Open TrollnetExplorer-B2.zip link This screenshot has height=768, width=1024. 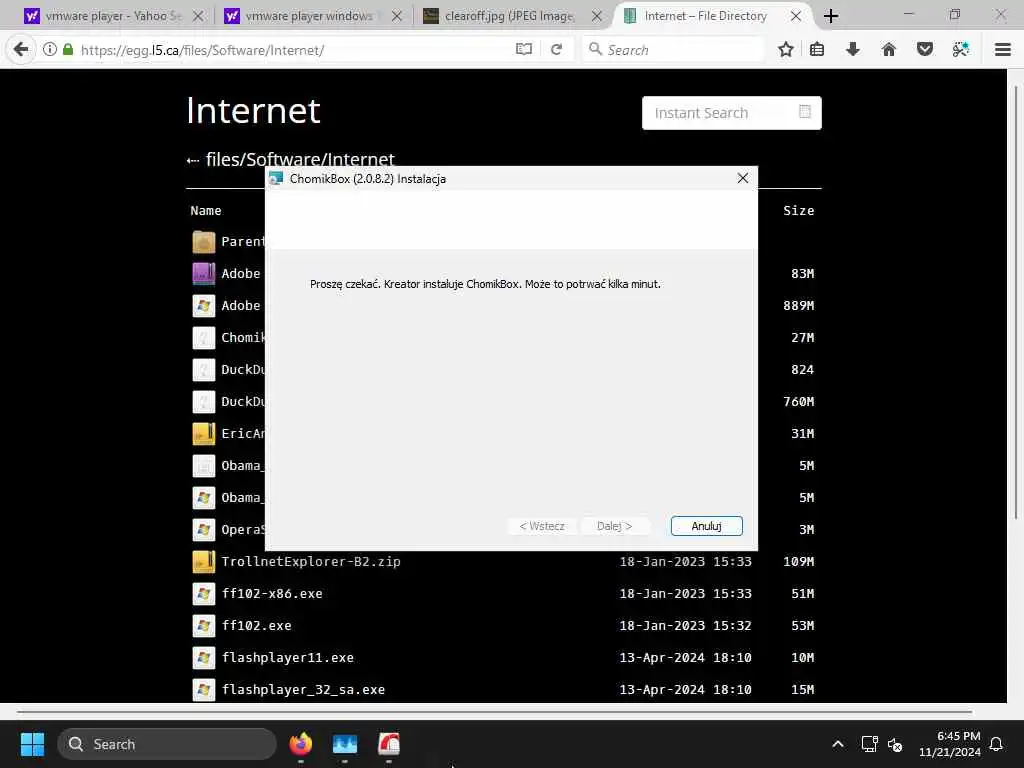(x=311, y=562)
